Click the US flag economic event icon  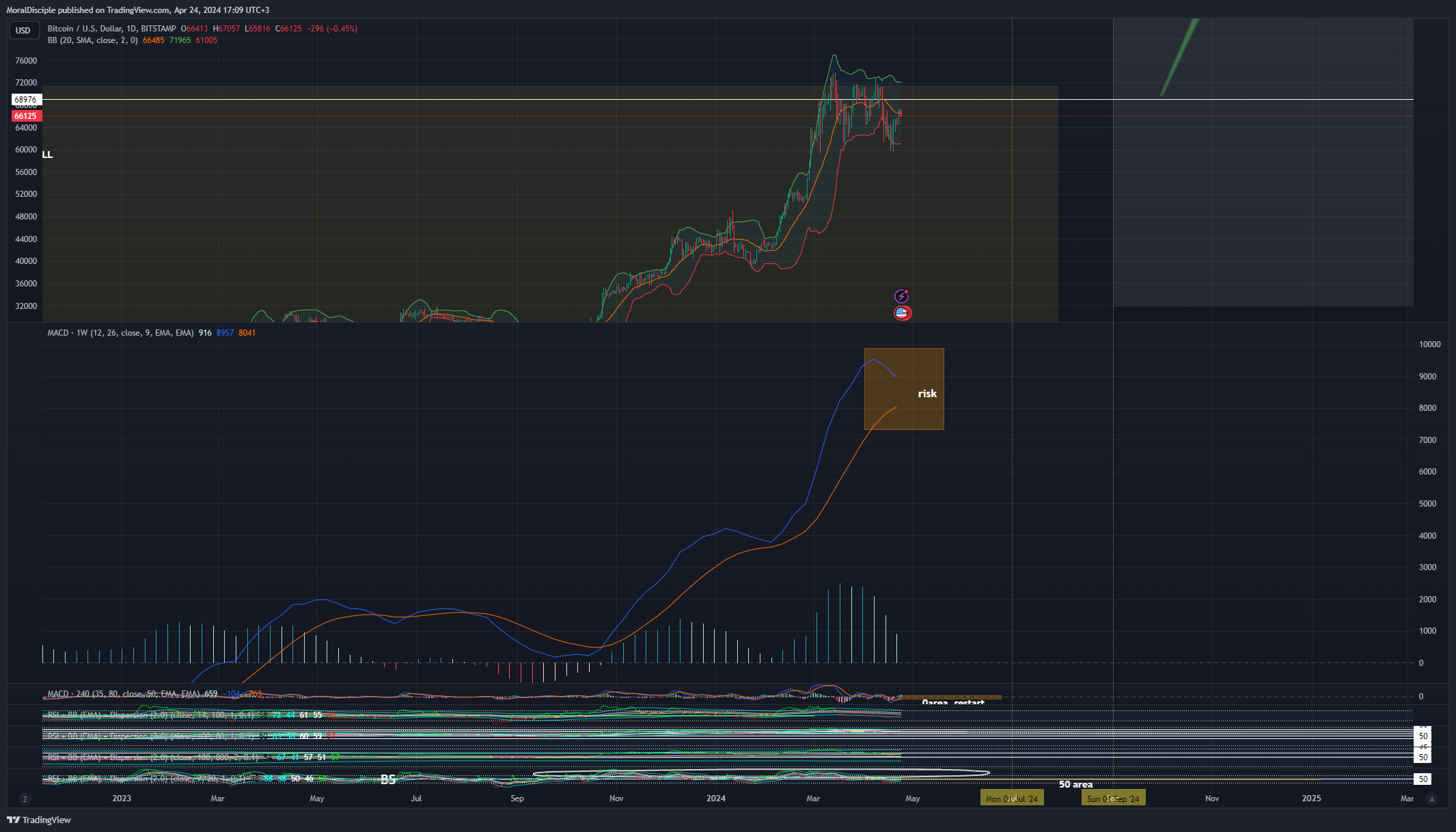coord(902,313)
